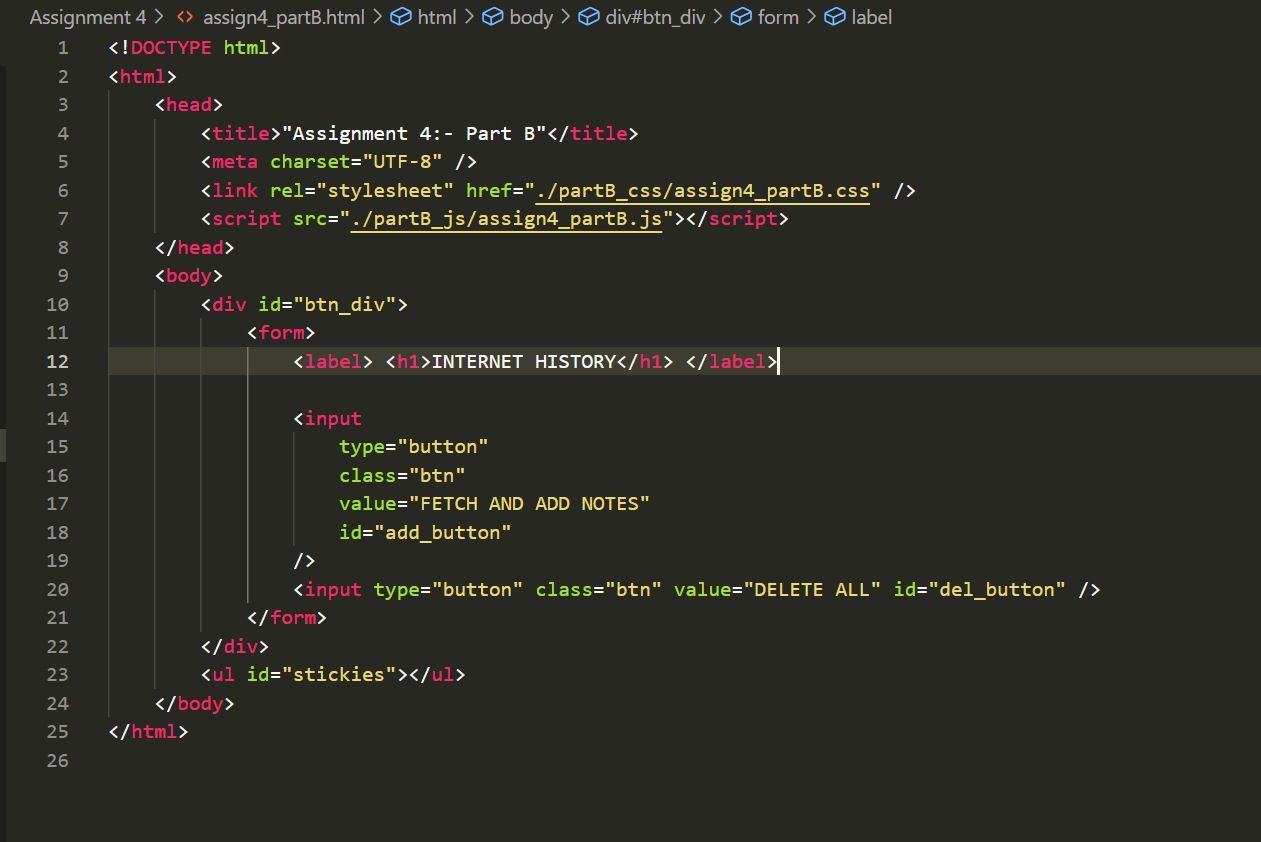The image size is (1261, 842).
Task: Select the html breadcrumb entry
Action: click(437, 17)
